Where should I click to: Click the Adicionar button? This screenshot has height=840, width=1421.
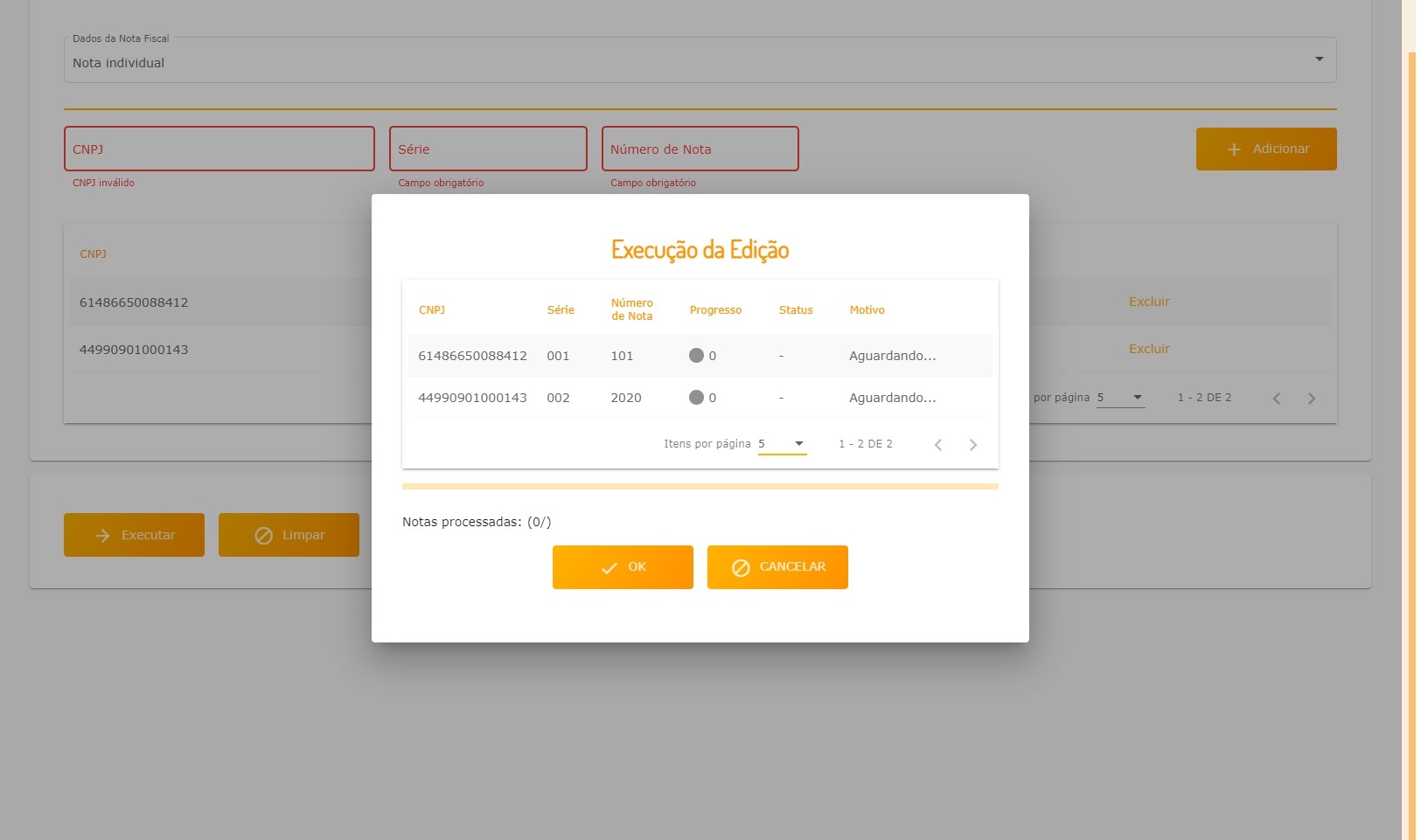(1266, 149)
